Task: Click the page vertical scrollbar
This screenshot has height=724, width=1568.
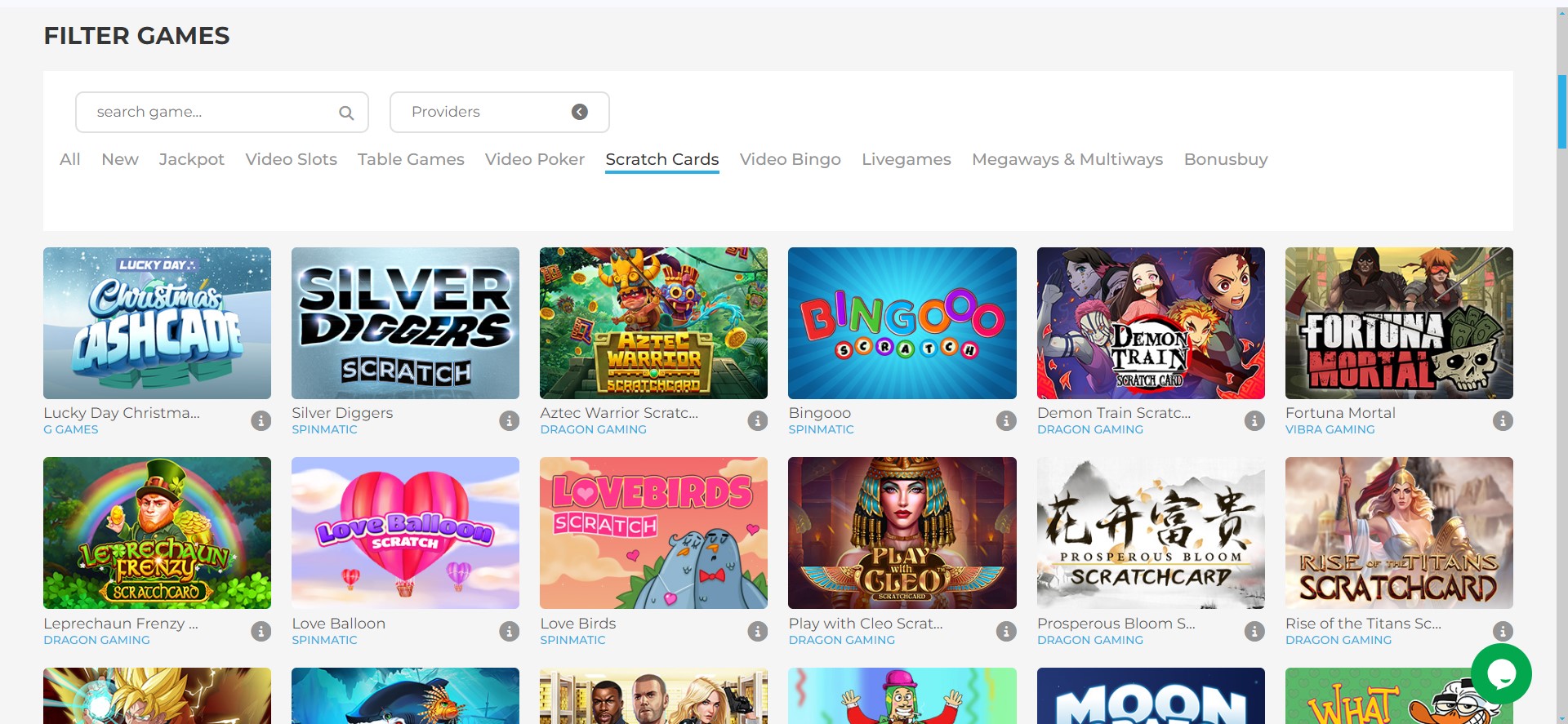Action: coord(1561,112)
